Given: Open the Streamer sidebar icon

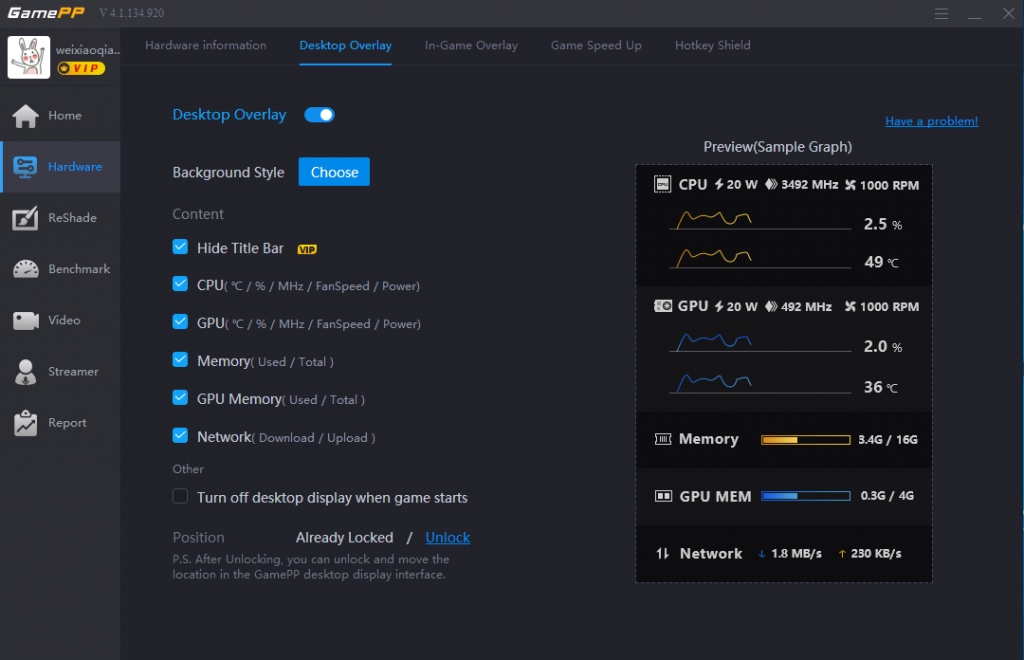Looking at the screenshot, I should [25, 371].
